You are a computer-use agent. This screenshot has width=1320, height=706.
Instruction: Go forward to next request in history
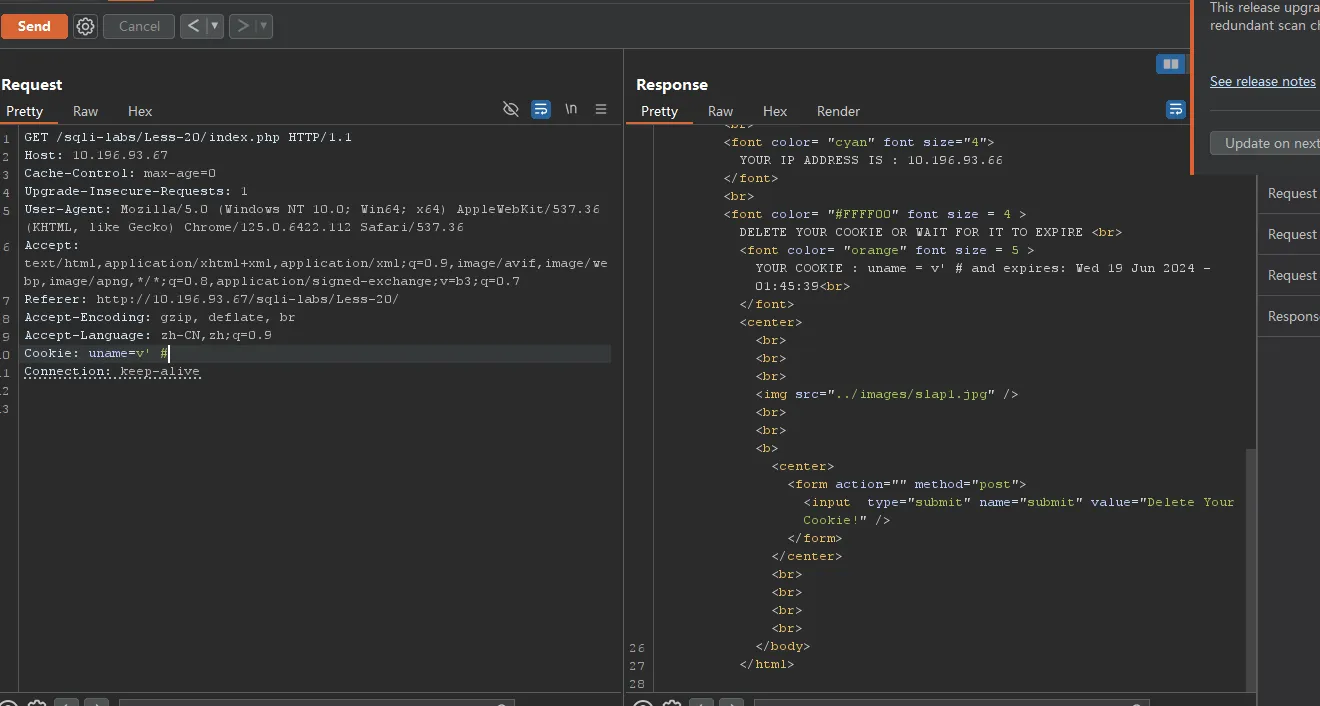(242, 27)
